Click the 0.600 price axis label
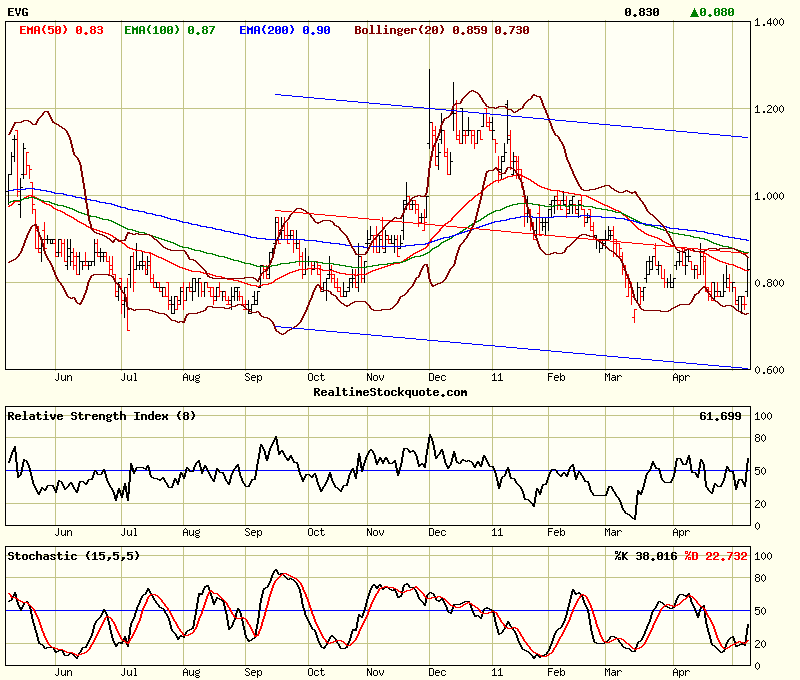The image size is (800, 680). tap(771, 370)
